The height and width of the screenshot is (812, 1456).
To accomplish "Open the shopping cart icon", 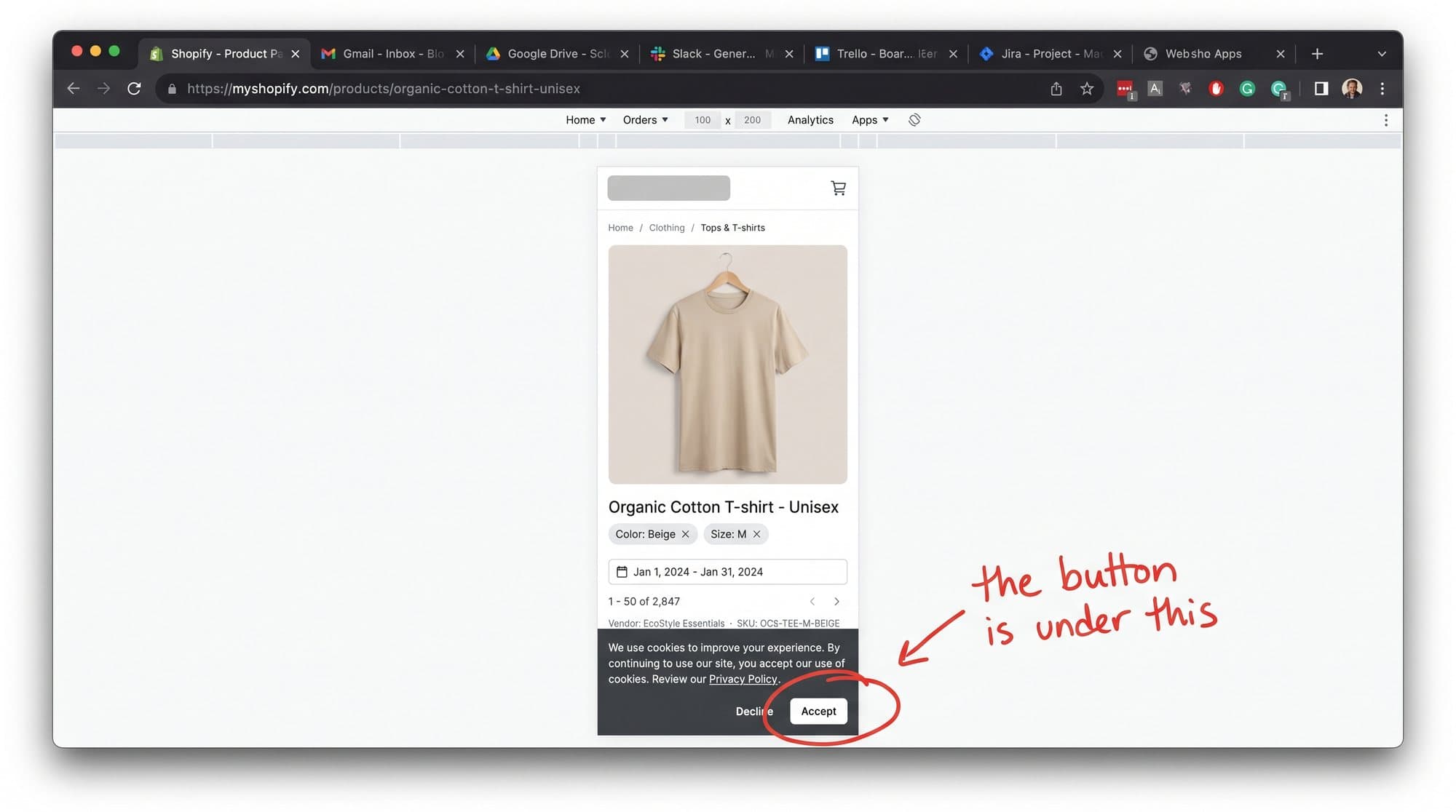I will pos(838,188).
